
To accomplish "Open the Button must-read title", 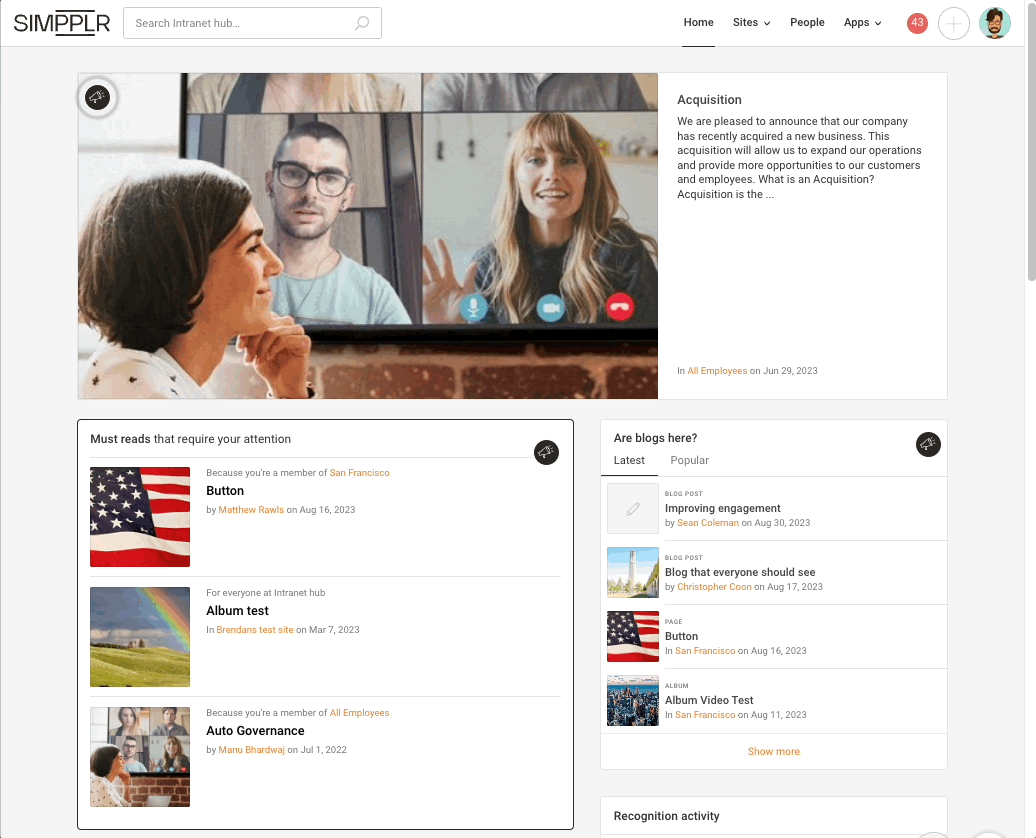I will pos(225,490).
